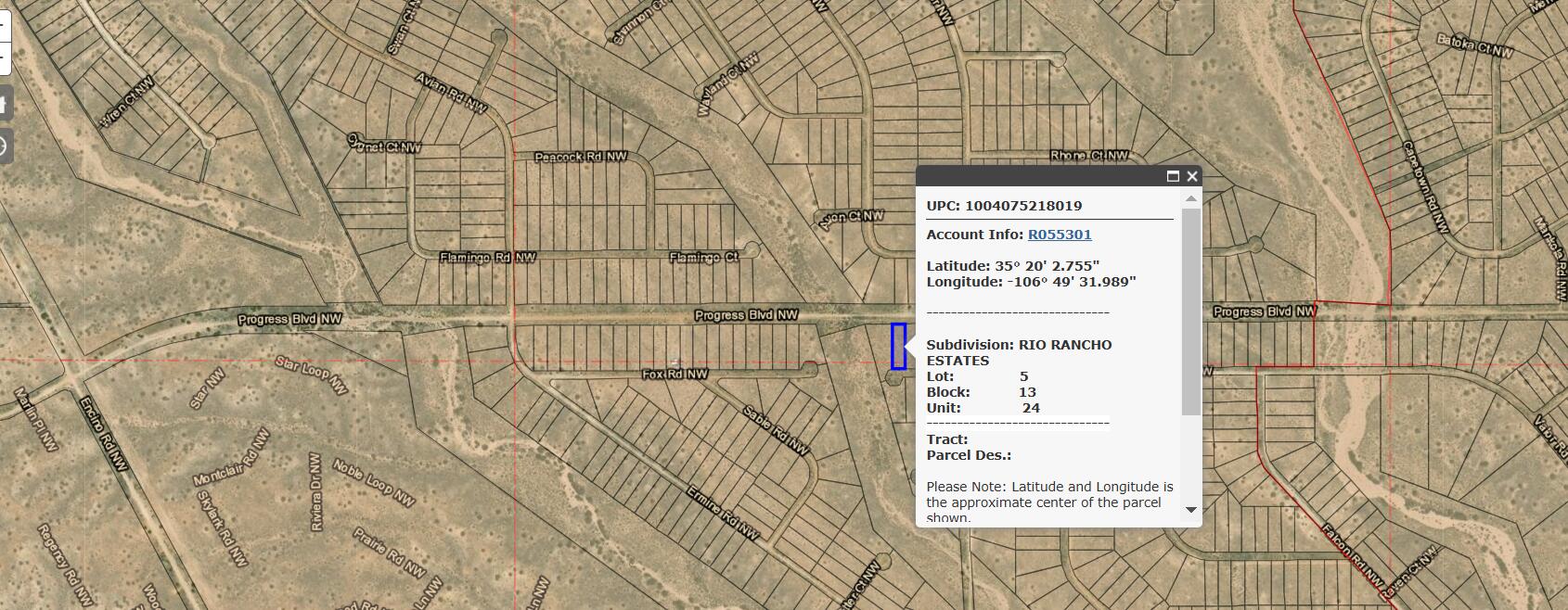Click the Batoka Ct NW label

tap(1474, 44)
